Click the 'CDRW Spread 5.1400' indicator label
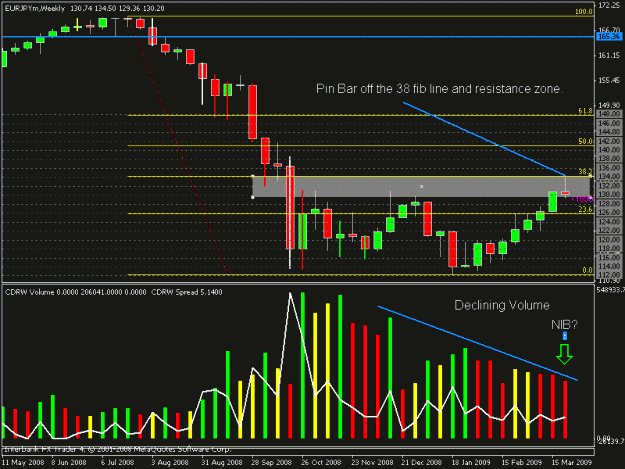Screen dimensions: 625x469 [x=187, y=292]
